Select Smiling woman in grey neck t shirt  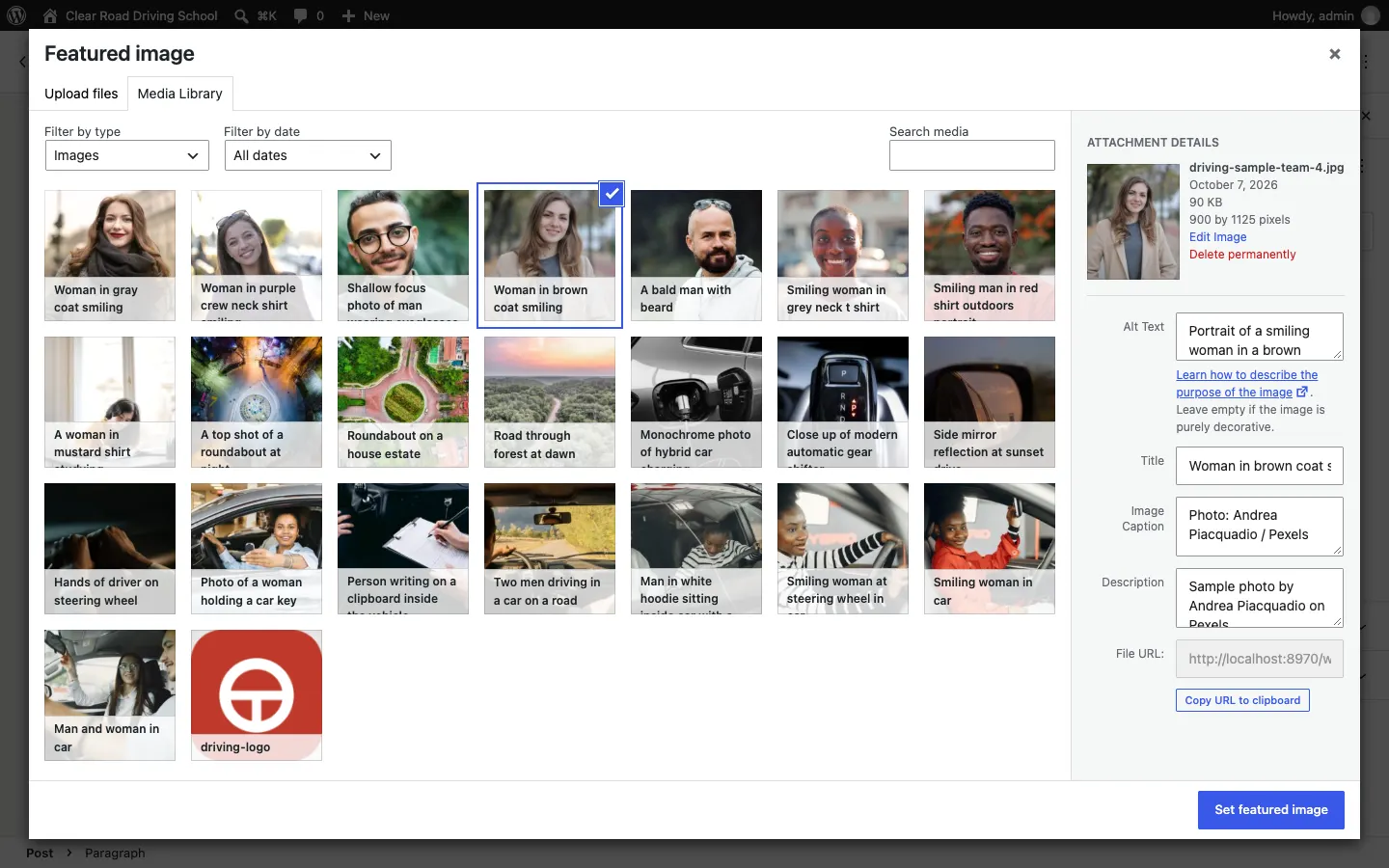(843, 256)
